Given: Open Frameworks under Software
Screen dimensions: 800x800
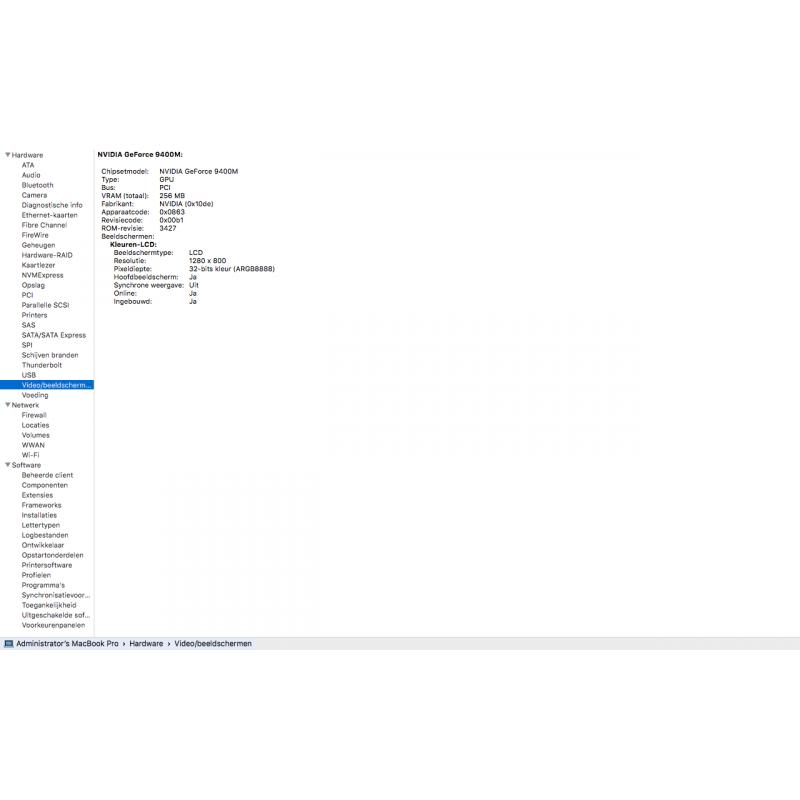Looking at the screenshot, I should [41, 505].
